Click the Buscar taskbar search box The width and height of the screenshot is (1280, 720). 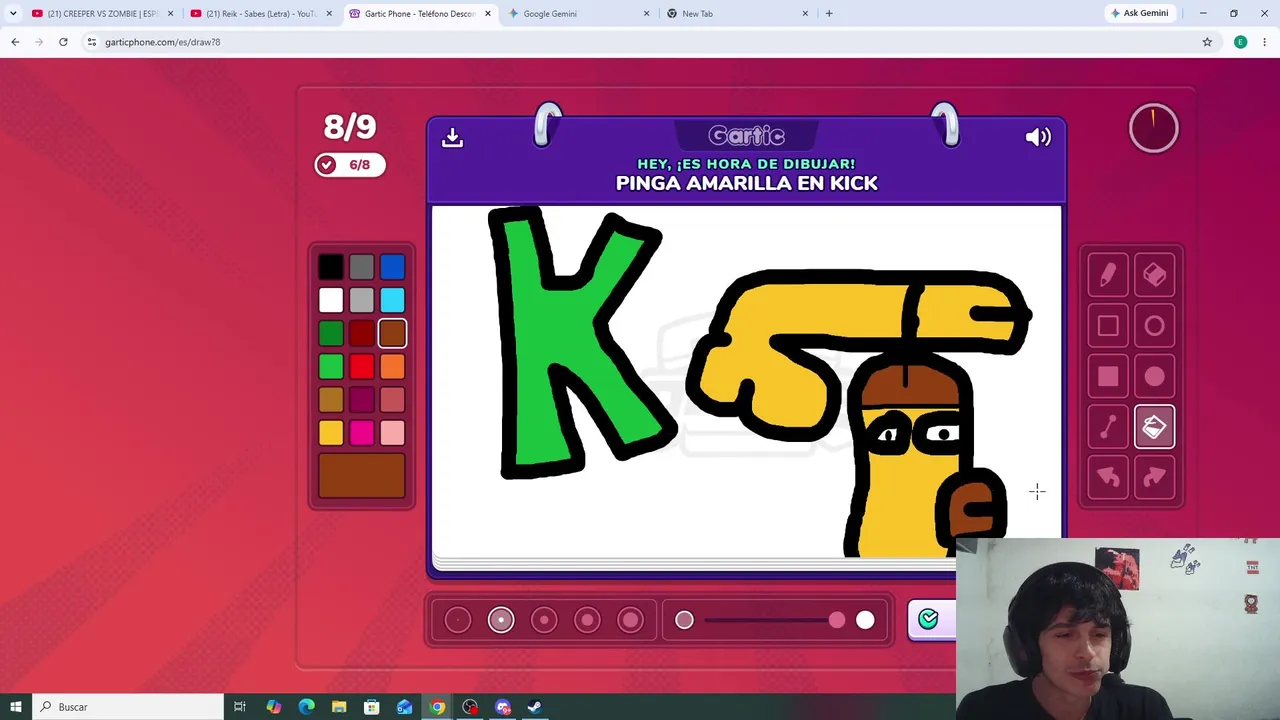pyautogui.click(x=128, y=707)
